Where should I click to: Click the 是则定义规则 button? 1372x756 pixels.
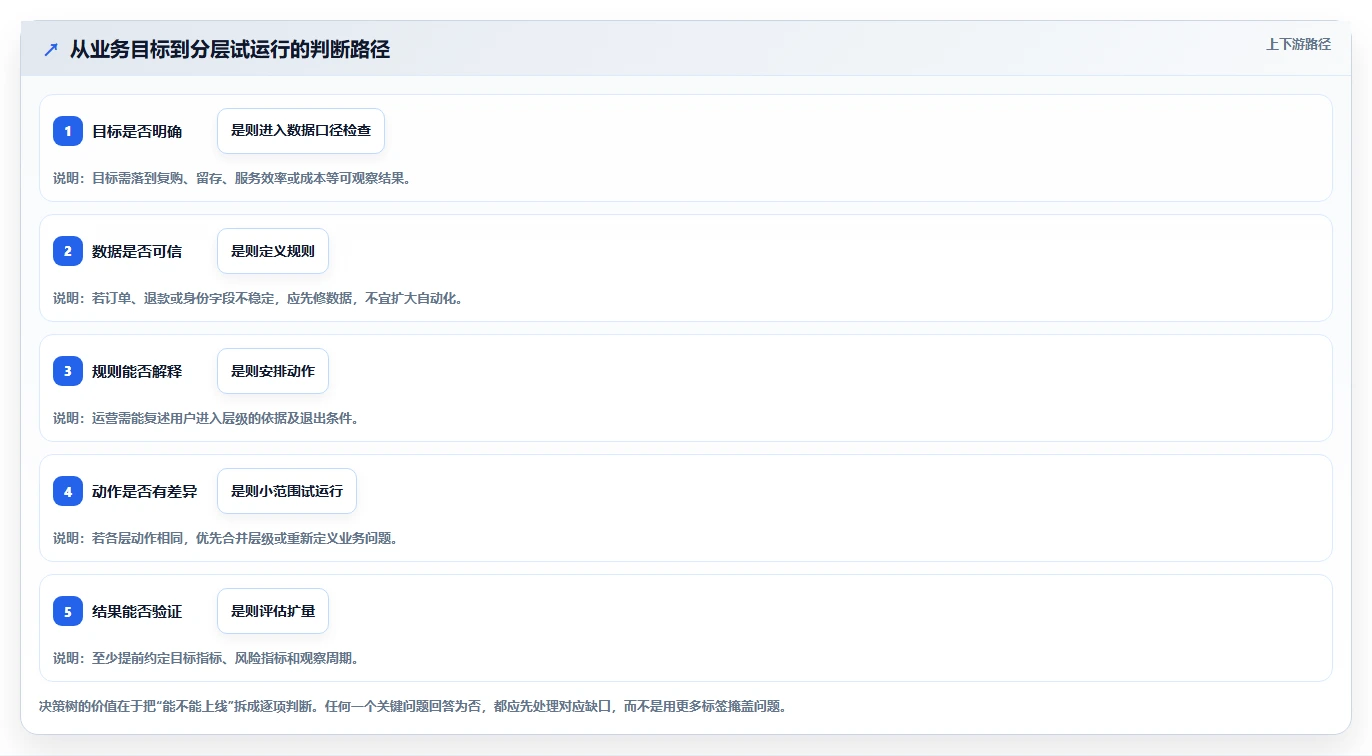click(x=273, y=251)
